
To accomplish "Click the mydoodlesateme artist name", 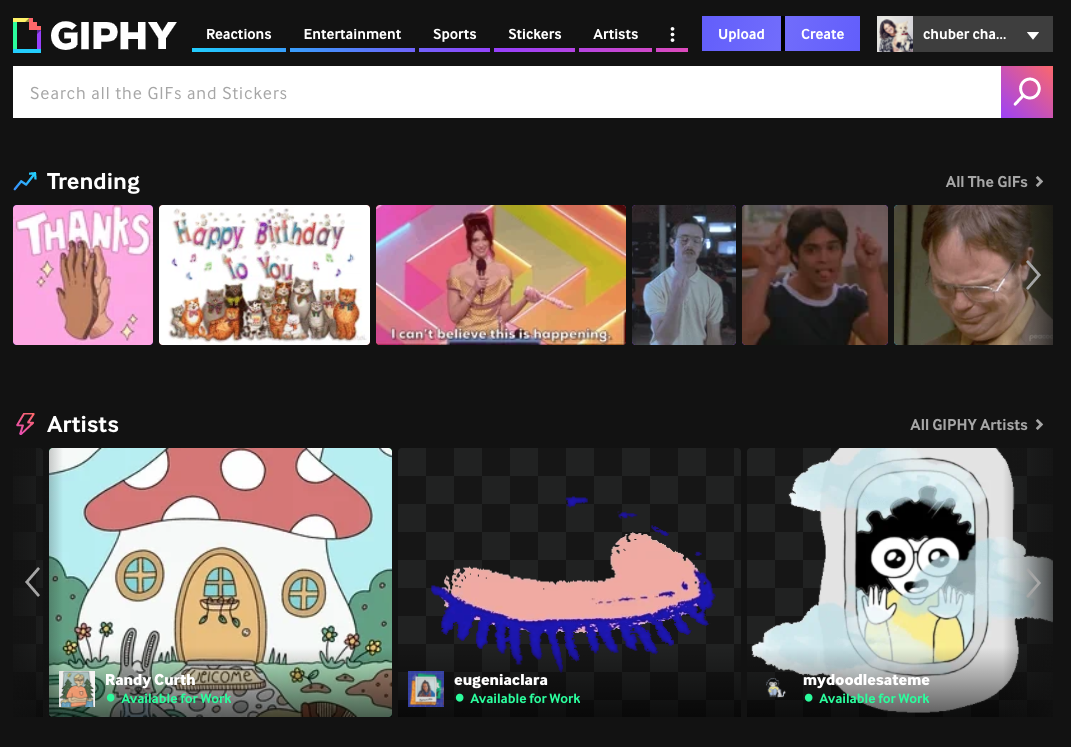I will pos(866,680).
